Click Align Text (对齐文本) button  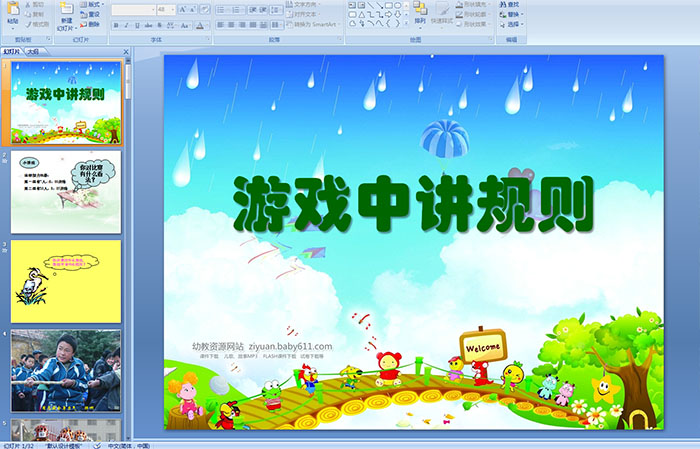[302, 14]
